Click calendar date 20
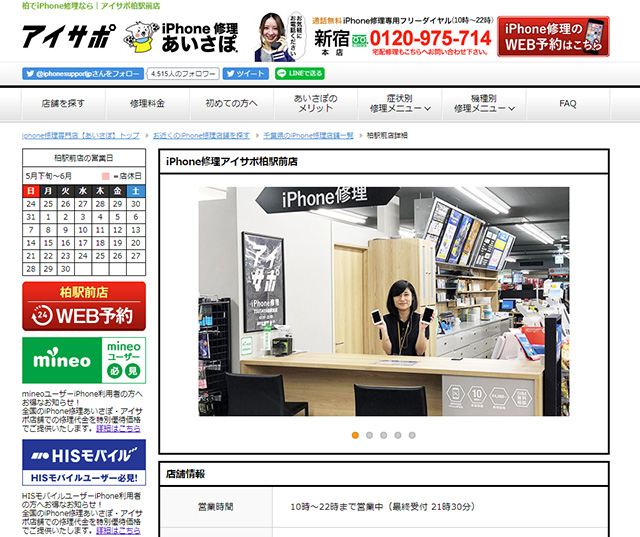640x537 pixels. coord(136,243)
